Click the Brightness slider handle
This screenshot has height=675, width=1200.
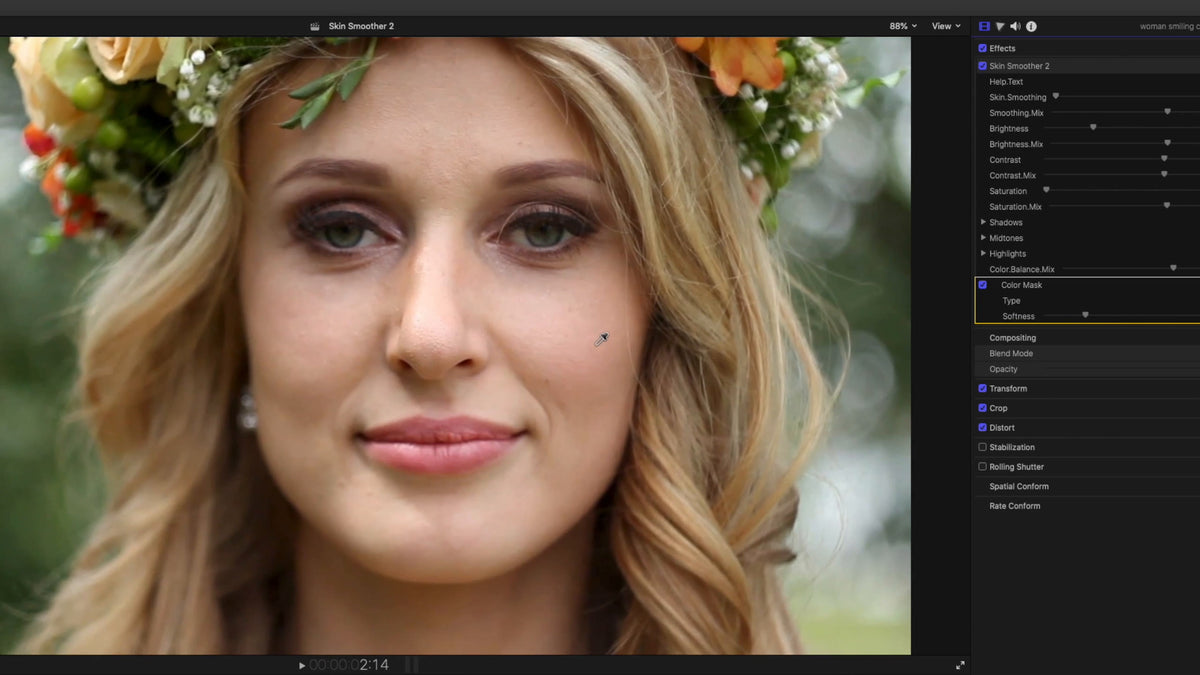1093,127
